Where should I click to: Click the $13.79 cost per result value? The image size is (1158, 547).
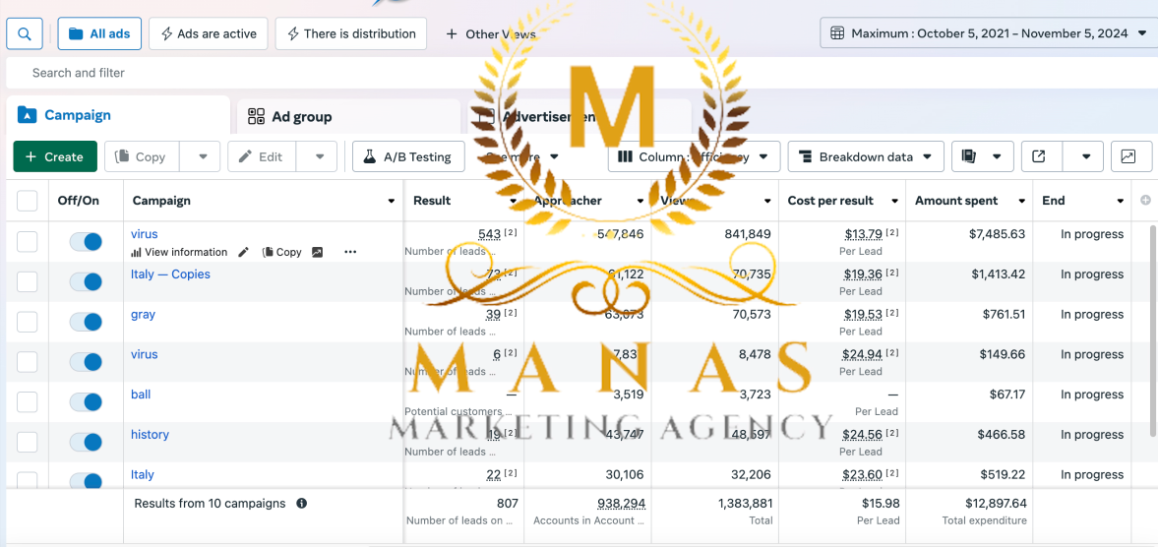[x=863, y=234]
